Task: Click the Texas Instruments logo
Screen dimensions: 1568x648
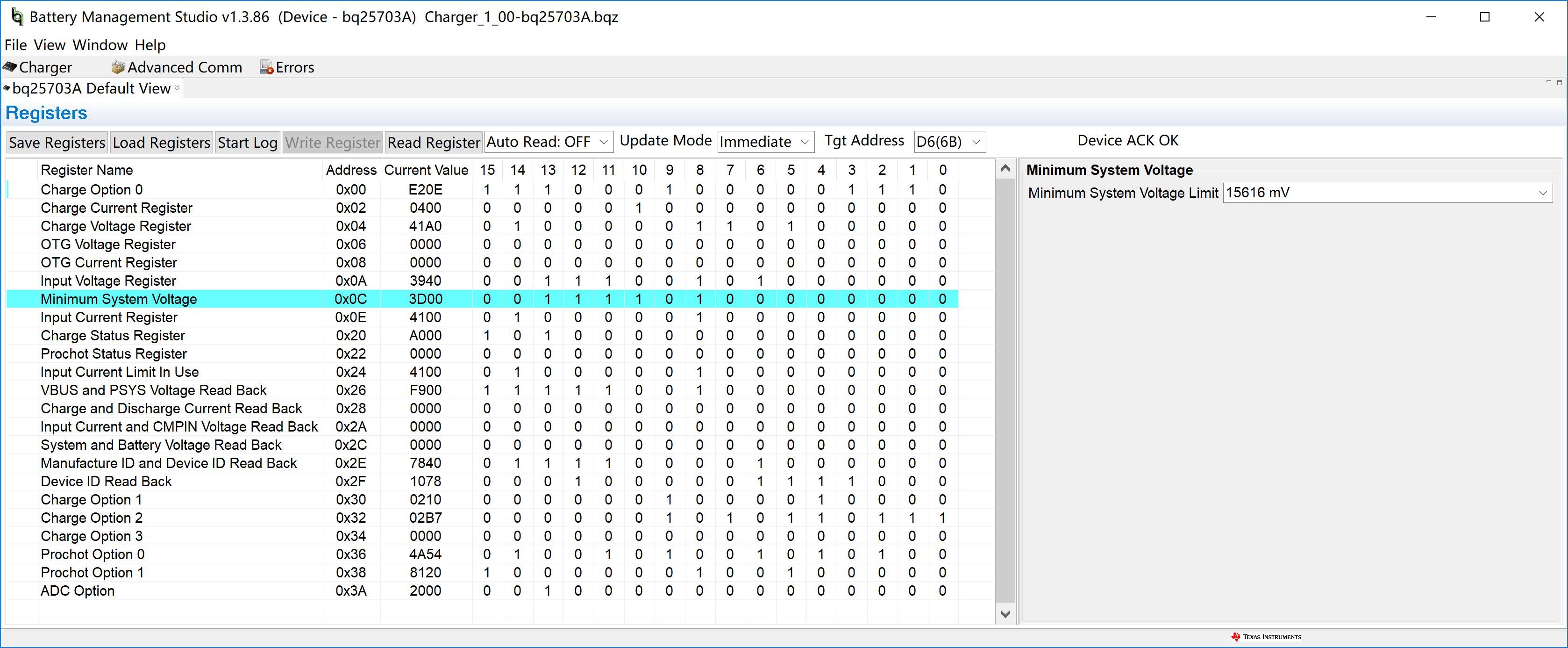Action: coord(1266,636)
